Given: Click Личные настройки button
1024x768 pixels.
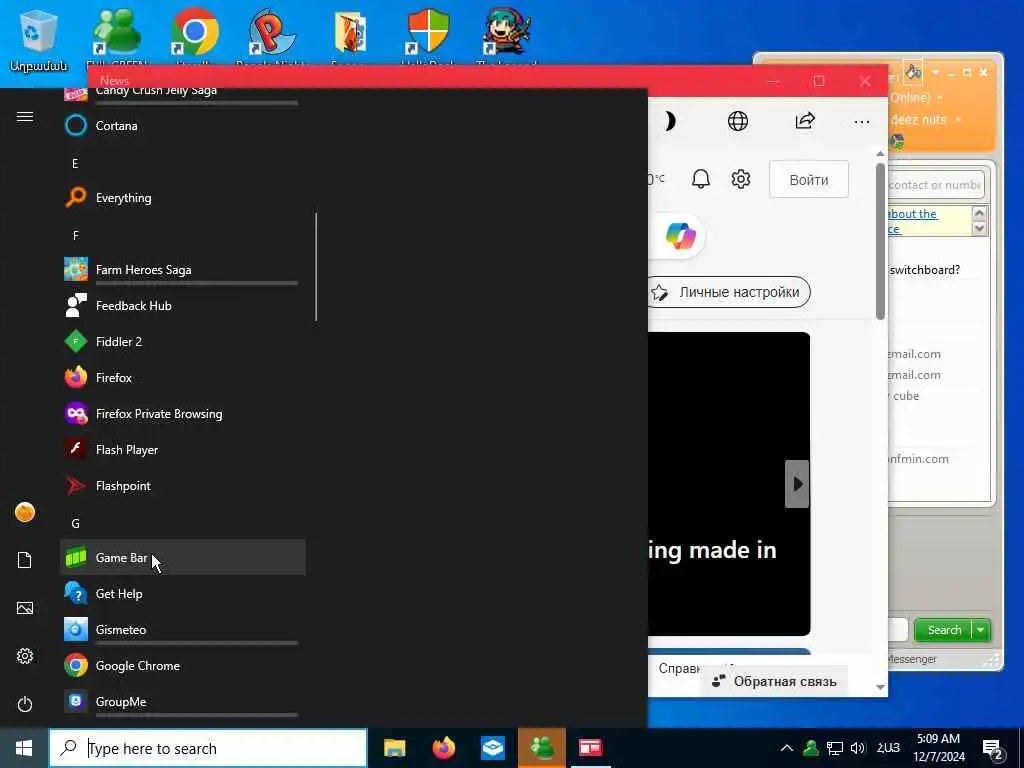Looking at the screenshot, I should pyautogui.click(x=729, y=292).
